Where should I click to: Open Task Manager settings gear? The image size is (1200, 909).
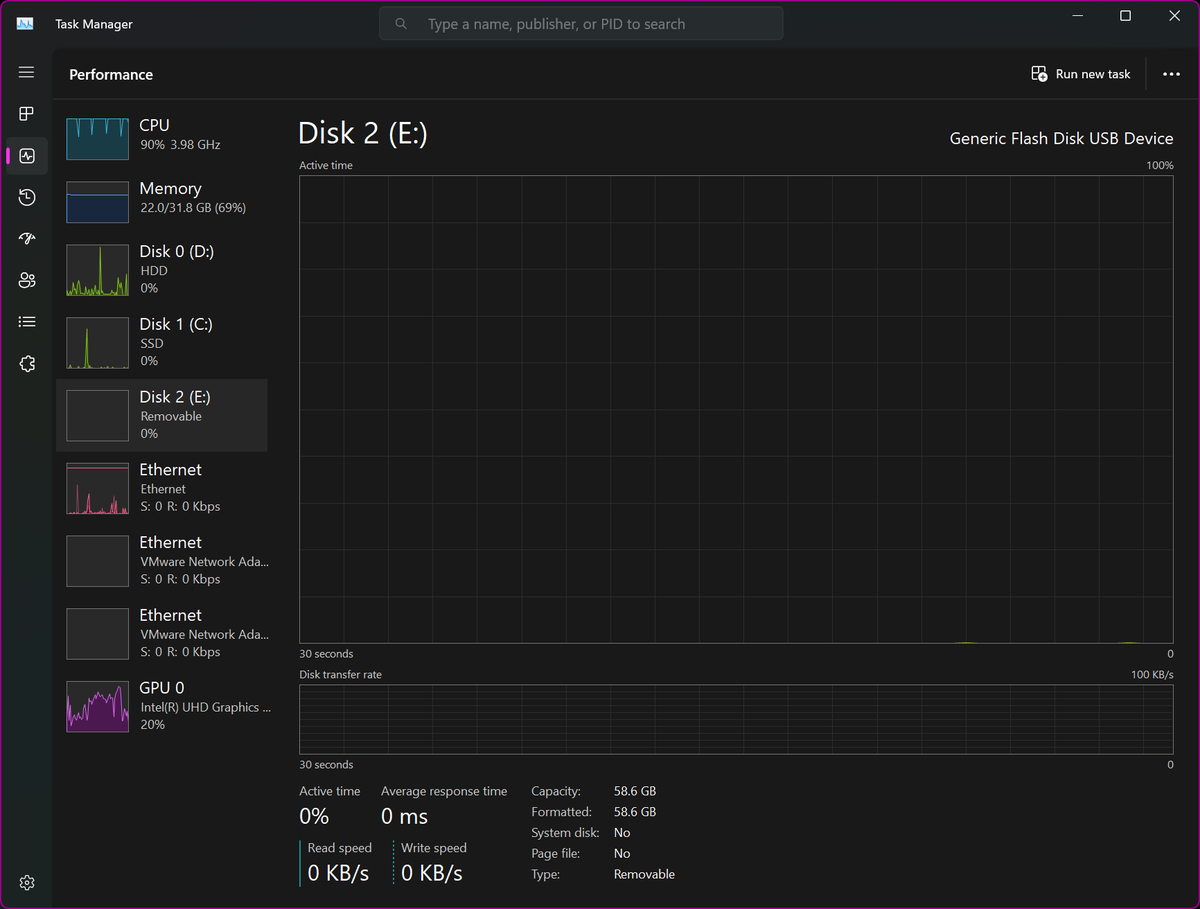[x=27, y=883]
